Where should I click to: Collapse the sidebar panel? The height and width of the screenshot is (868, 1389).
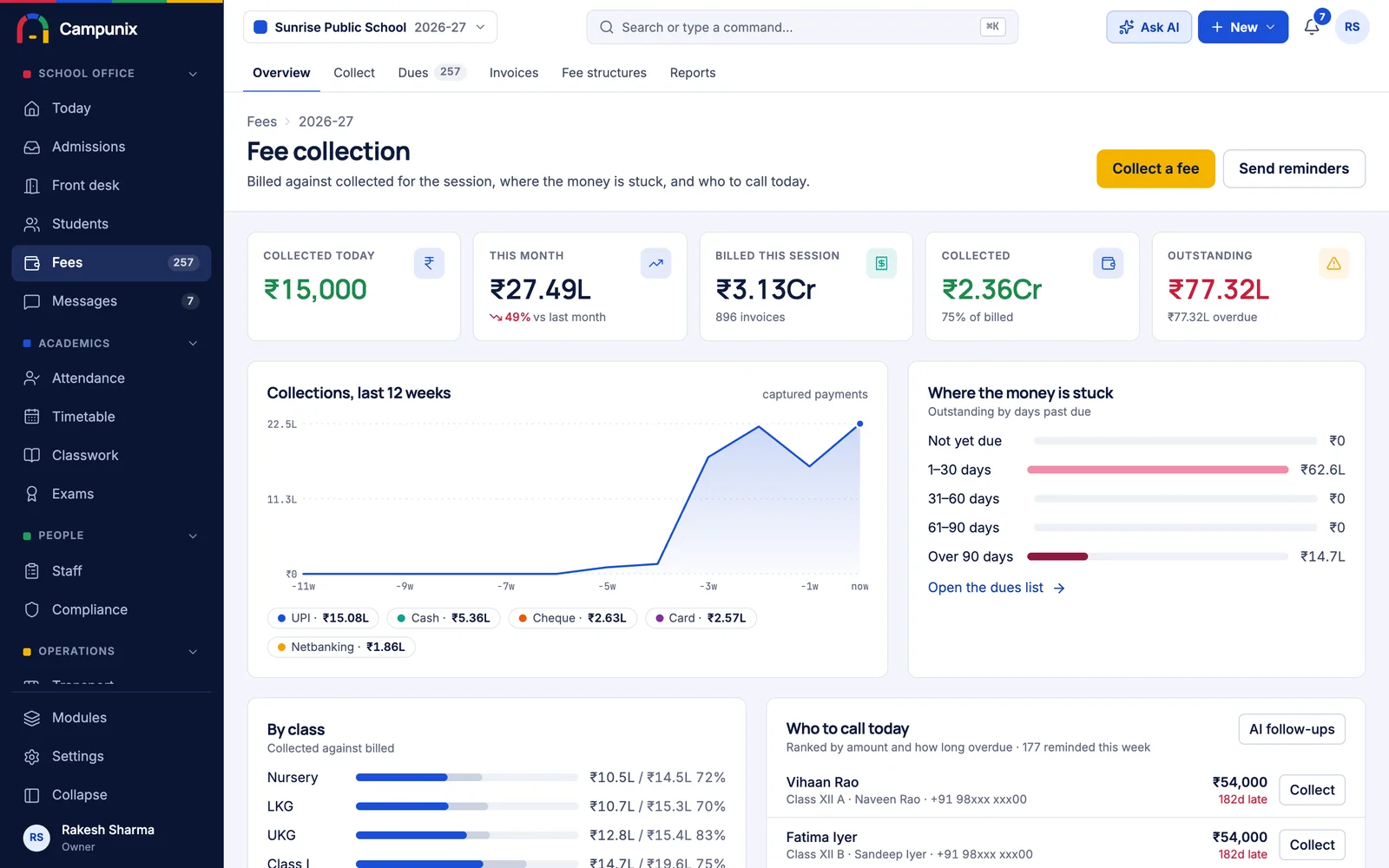pyautogui.click(x=111, y=795)
